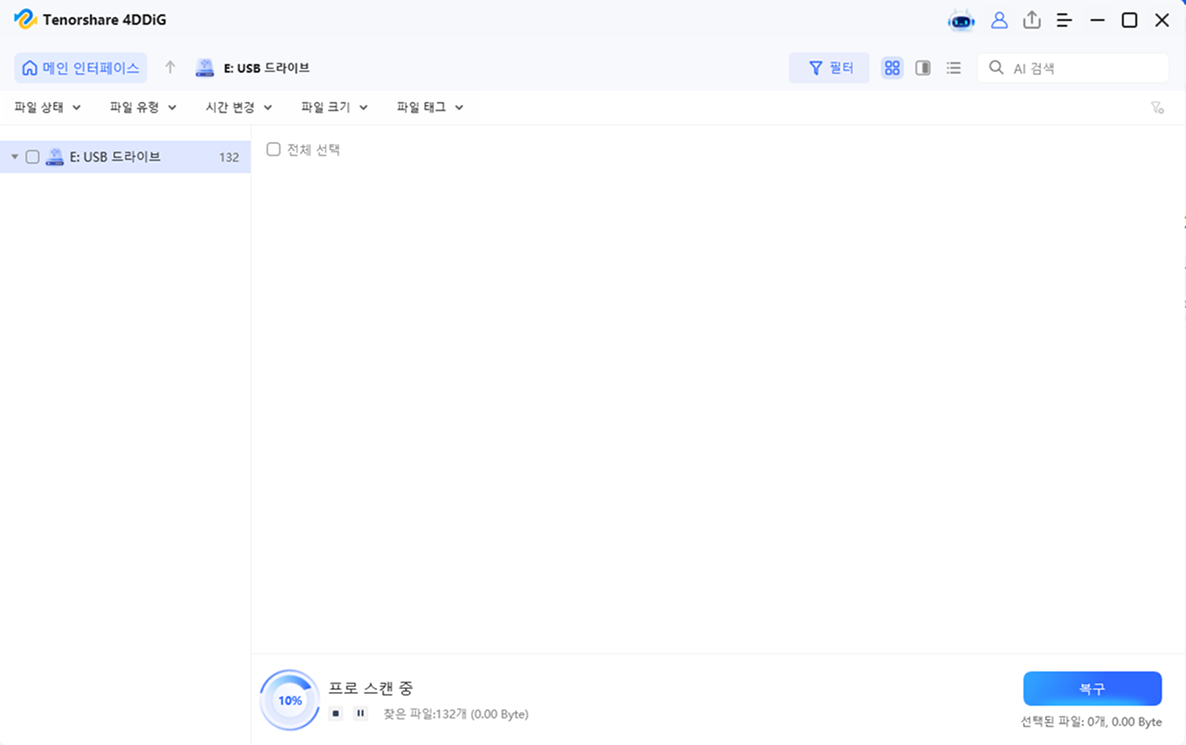Close the 4DDiG window

pyautogui.click(x=1162, y=20)
